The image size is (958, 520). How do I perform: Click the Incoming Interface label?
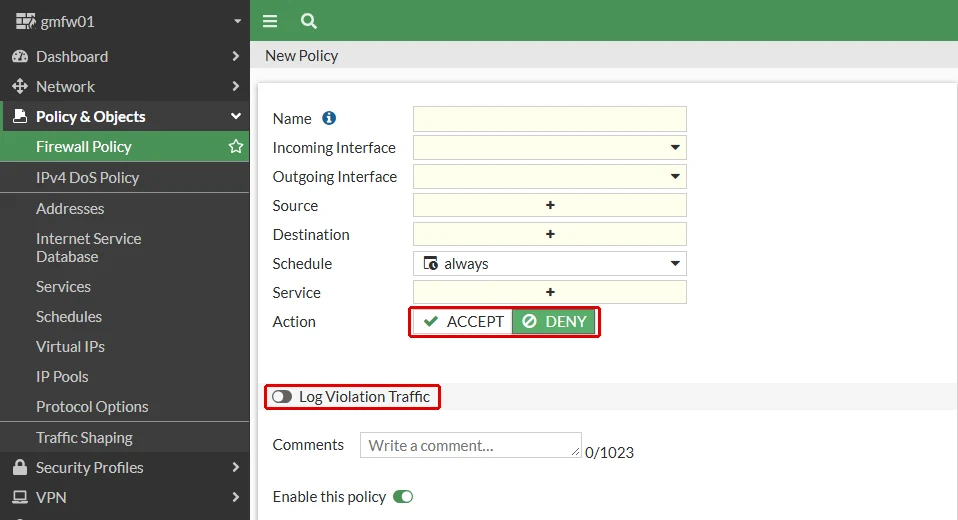click(334, 147)
